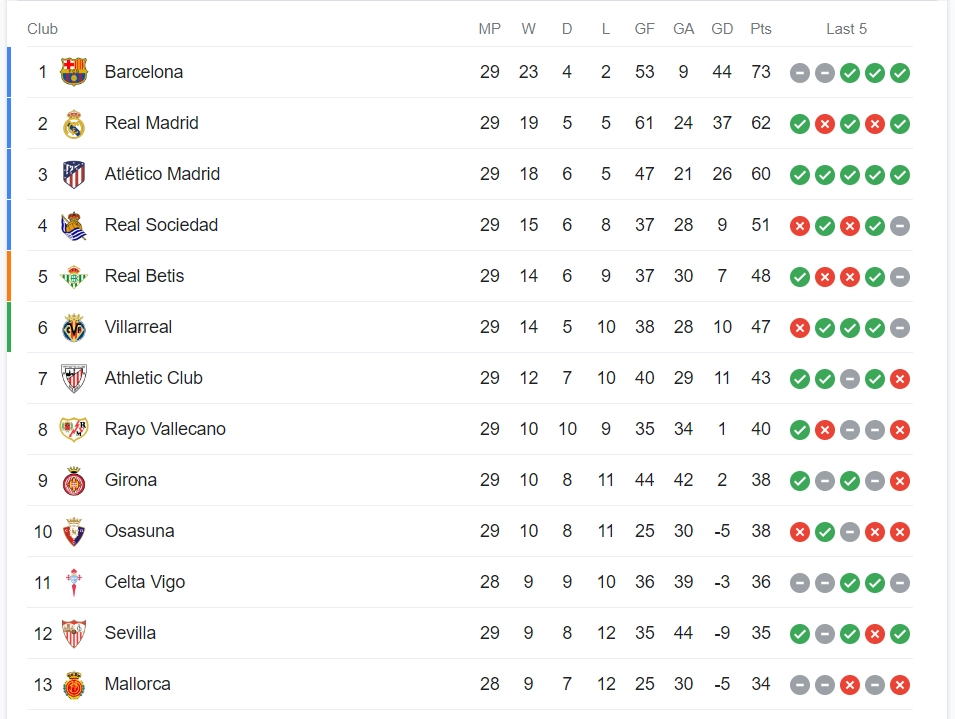Click the Mallorca crest icon
This screenshot has width=955, height=719.
point(75,684)
